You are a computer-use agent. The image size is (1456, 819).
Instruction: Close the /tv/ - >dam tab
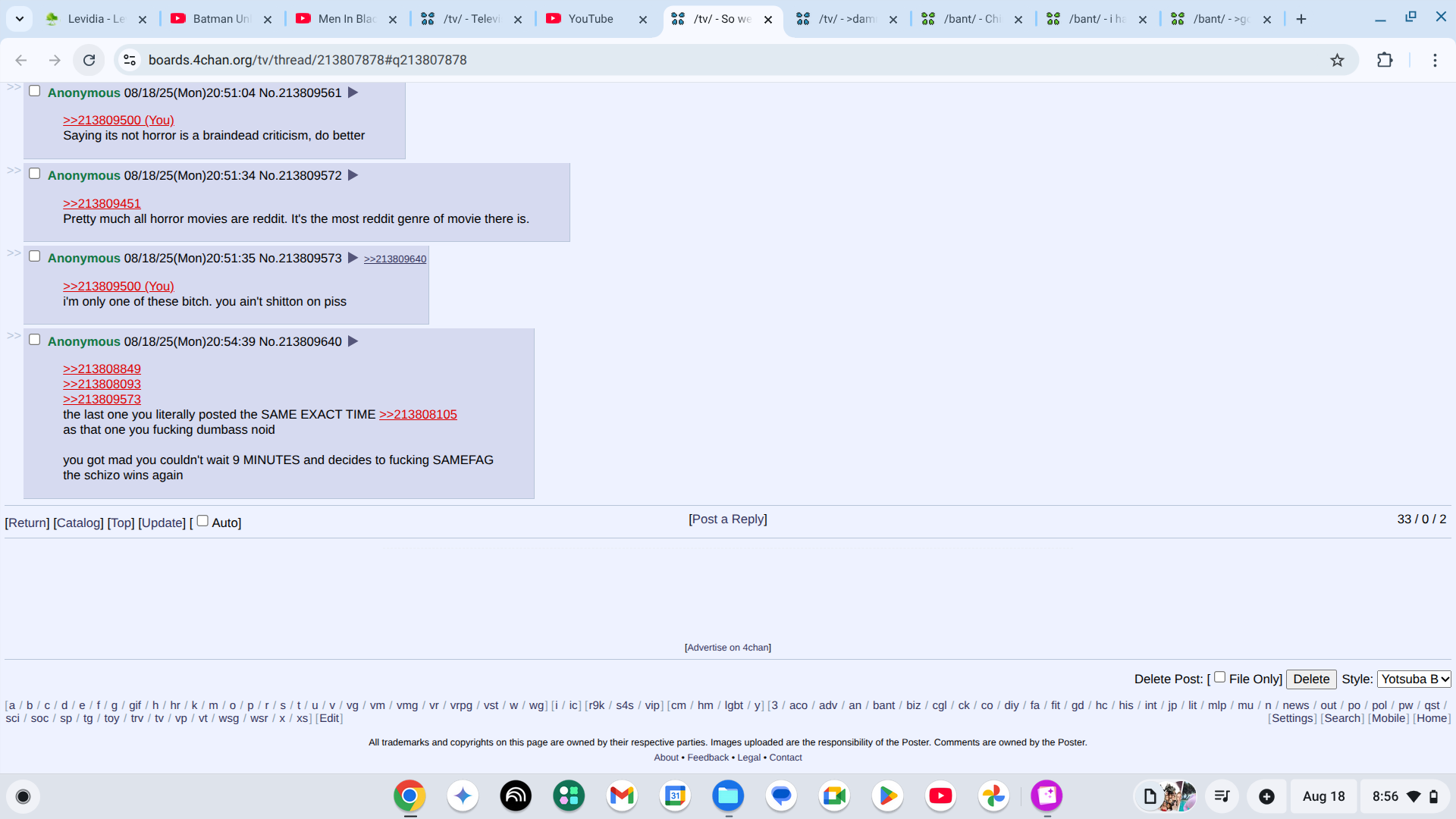[893, 20]
